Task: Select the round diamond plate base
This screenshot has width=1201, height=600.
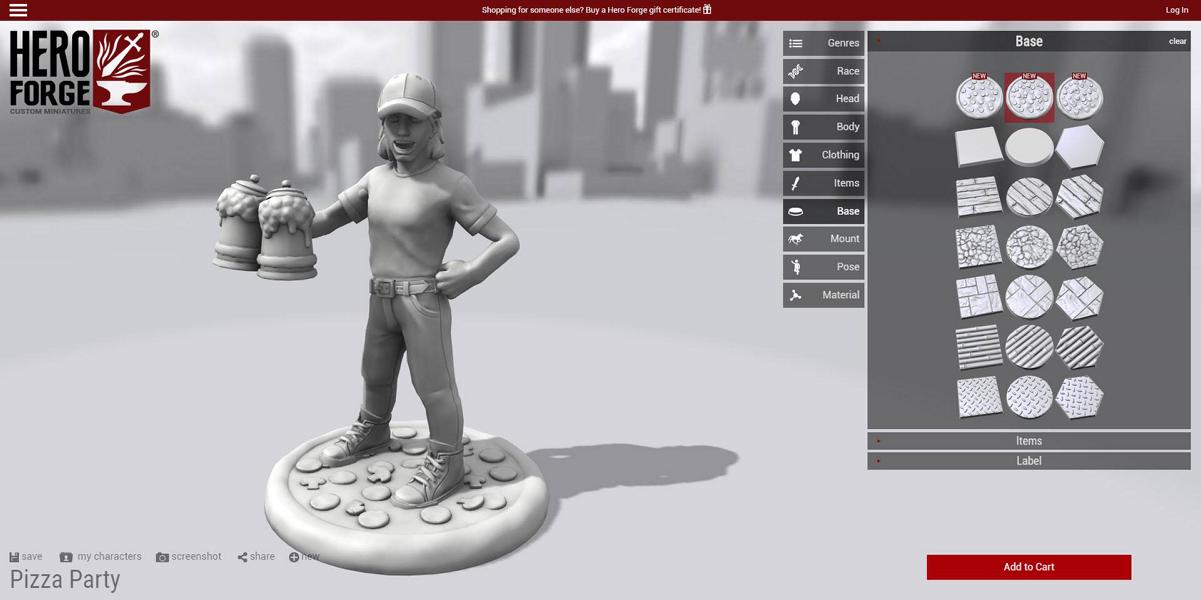Action: (1029, 397)
